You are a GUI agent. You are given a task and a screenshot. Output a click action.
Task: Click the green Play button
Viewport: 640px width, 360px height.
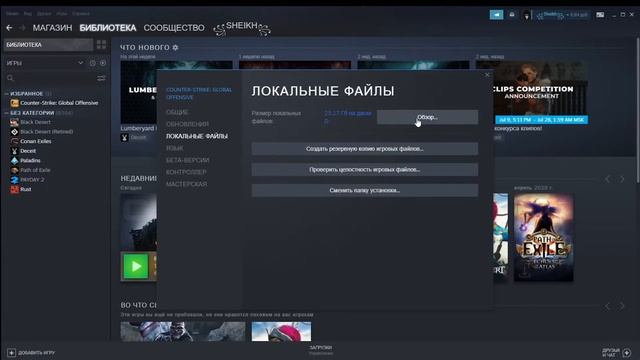[136, 266]
